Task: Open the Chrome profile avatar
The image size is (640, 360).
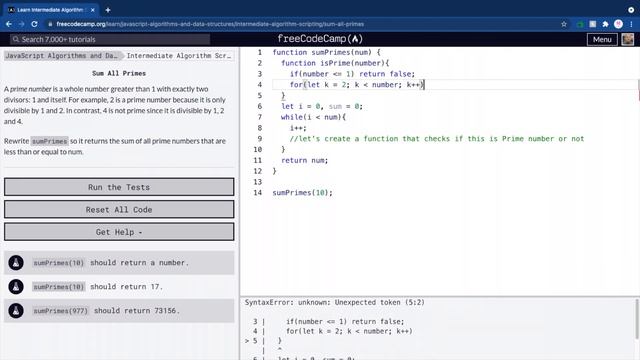Action: (618, 24)
